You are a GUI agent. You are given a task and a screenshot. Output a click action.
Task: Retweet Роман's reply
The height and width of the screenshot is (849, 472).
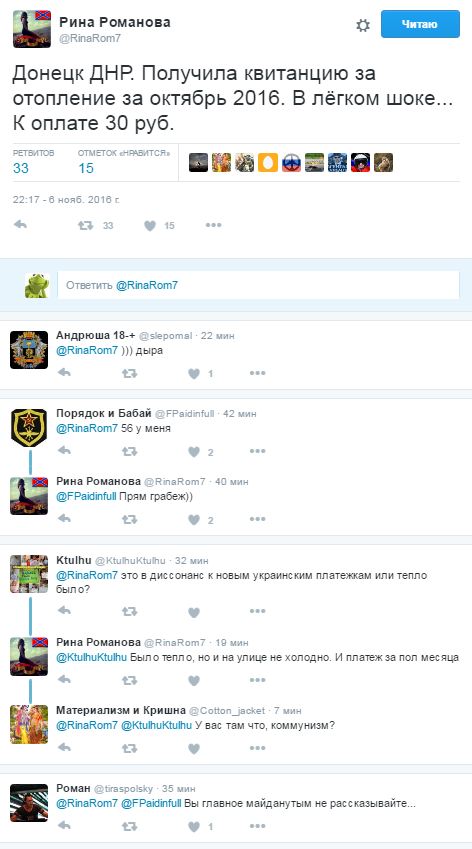point(129,826)
